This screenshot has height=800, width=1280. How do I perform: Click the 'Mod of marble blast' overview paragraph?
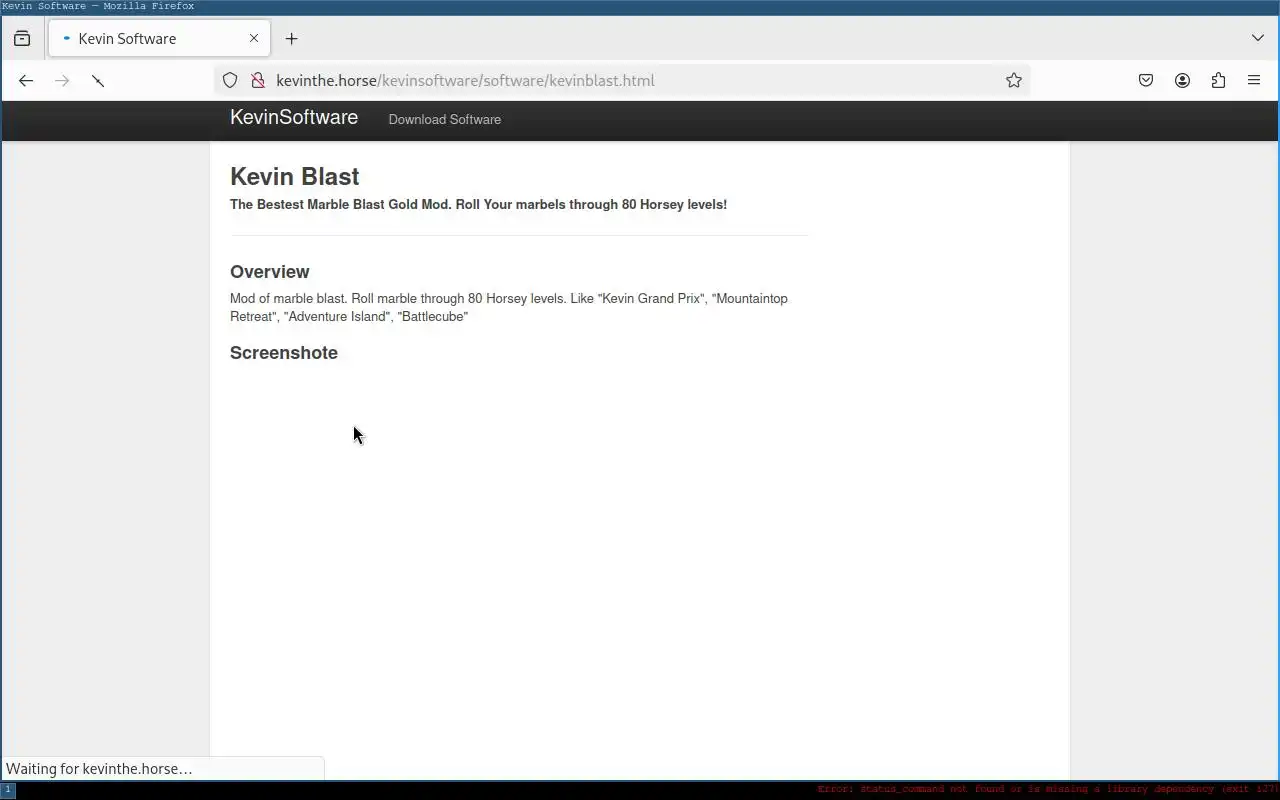point(509,307)
